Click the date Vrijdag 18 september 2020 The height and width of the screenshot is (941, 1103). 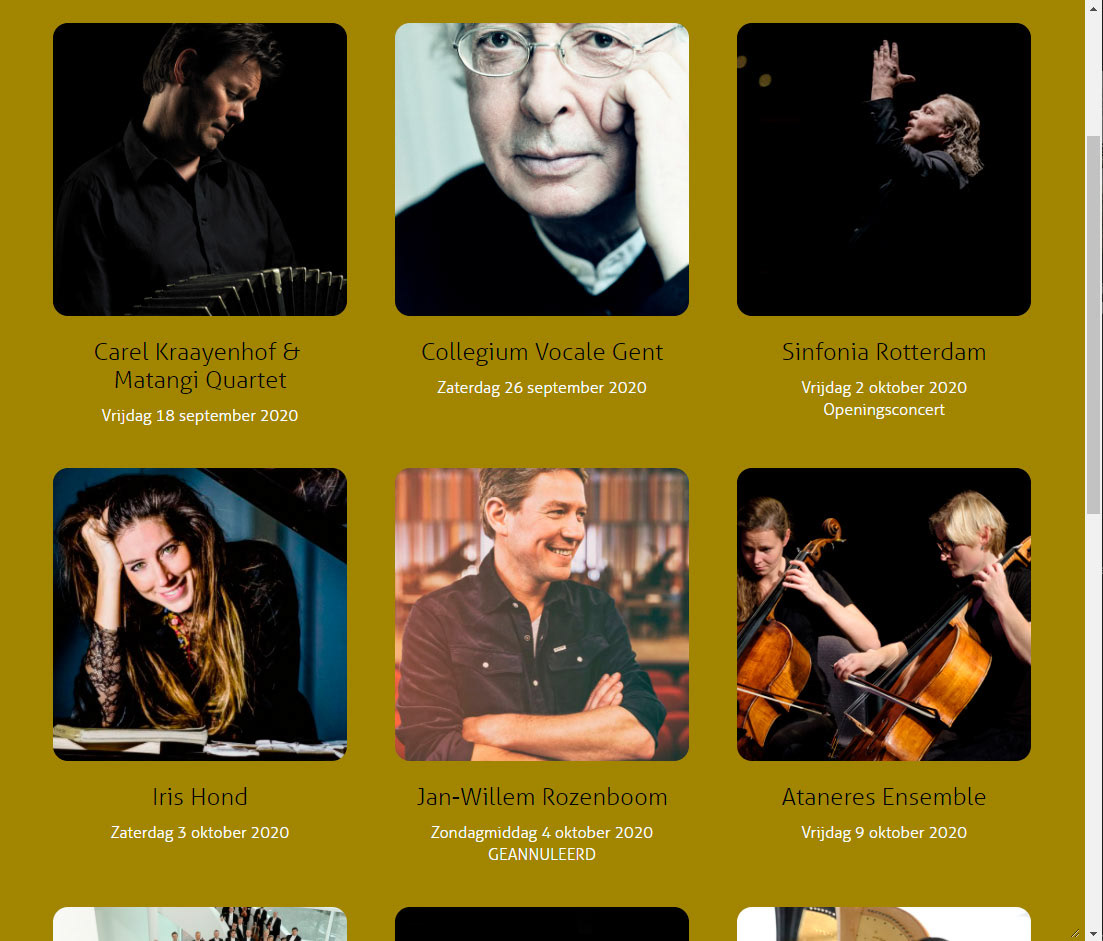[200, 416]
